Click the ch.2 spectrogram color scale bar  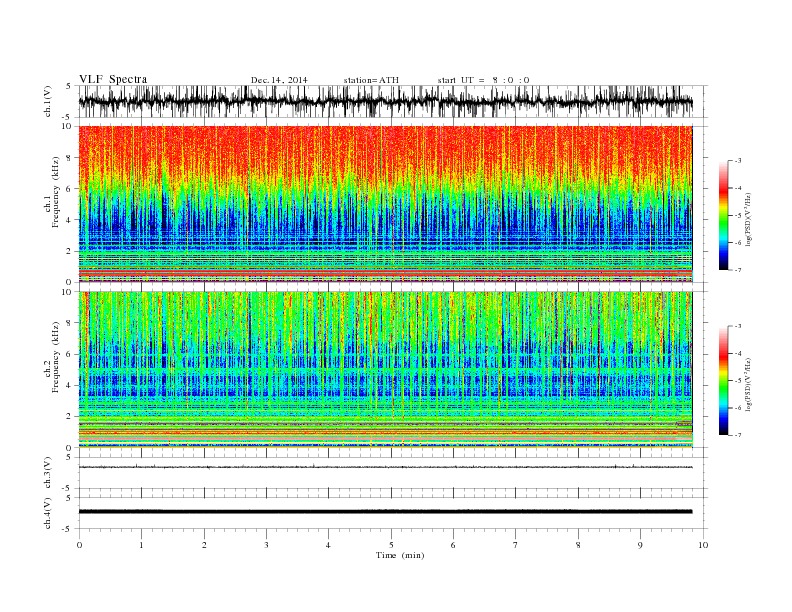pyautogui.click(x=723, y=381)
